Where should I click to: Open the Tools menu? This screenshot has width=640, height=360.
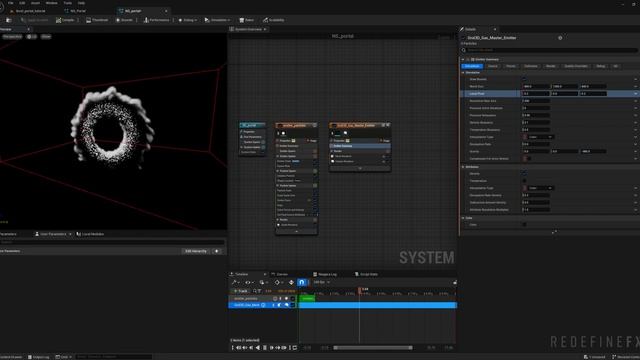[x=68, y=3]
